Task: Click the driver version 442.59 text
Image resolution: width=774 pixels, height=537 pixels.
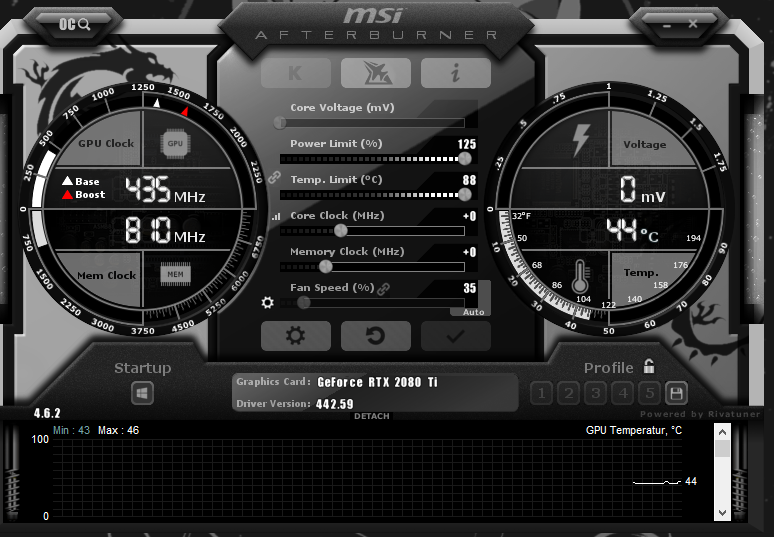Action: pyautogui.click(x=334, y=404)
